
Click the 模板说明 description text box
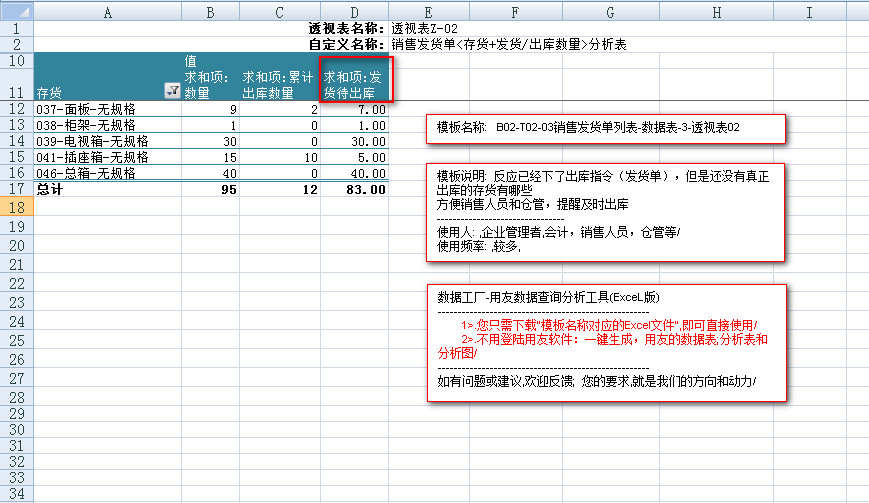(x=606, y=211)
